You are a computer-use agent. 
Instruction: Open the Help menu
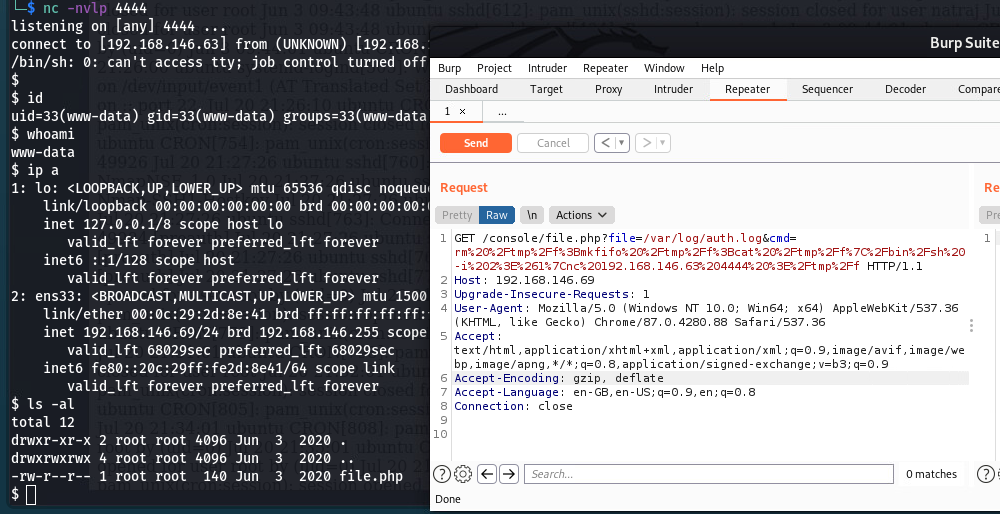712,68
